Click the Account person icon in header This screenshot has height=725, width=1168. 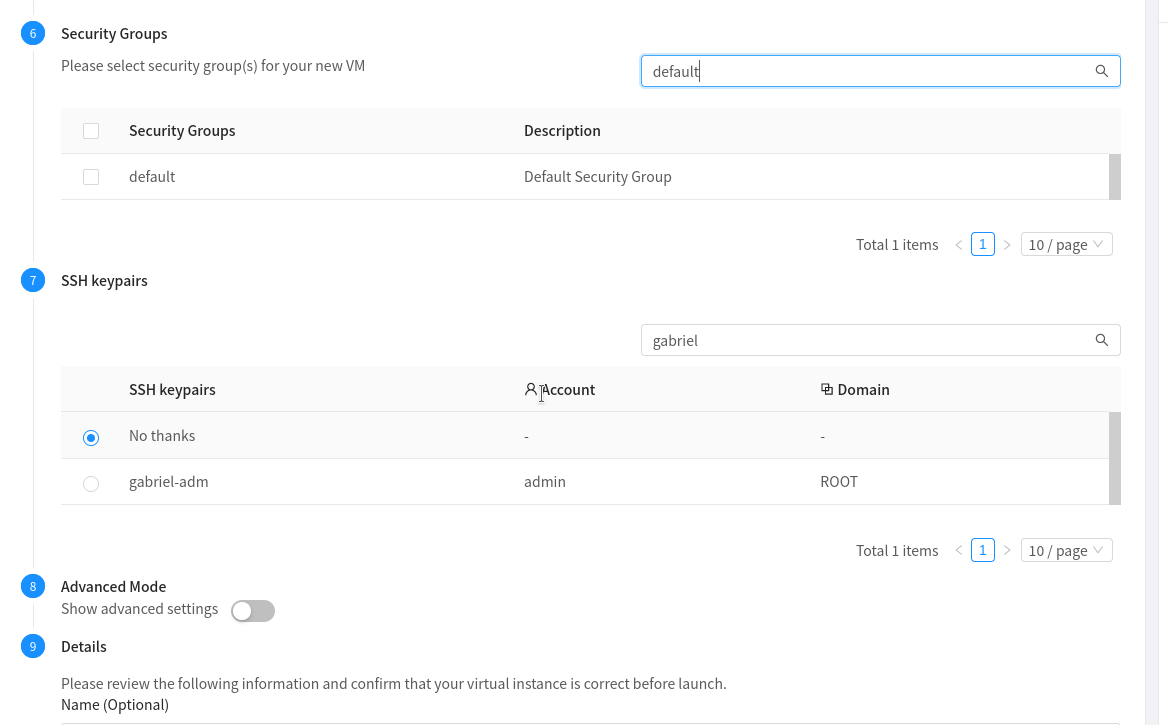[531, 389]
